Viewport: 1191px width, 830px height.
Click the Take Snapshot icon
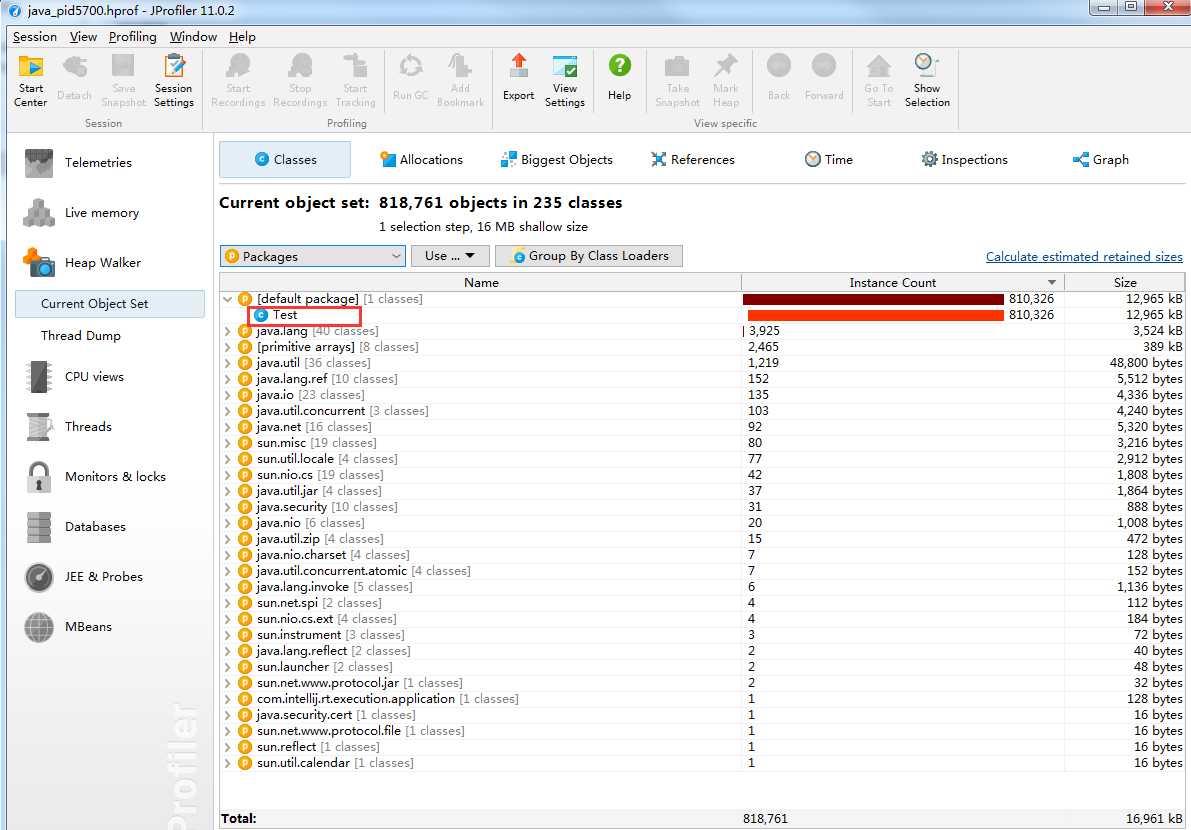[678, 80]
